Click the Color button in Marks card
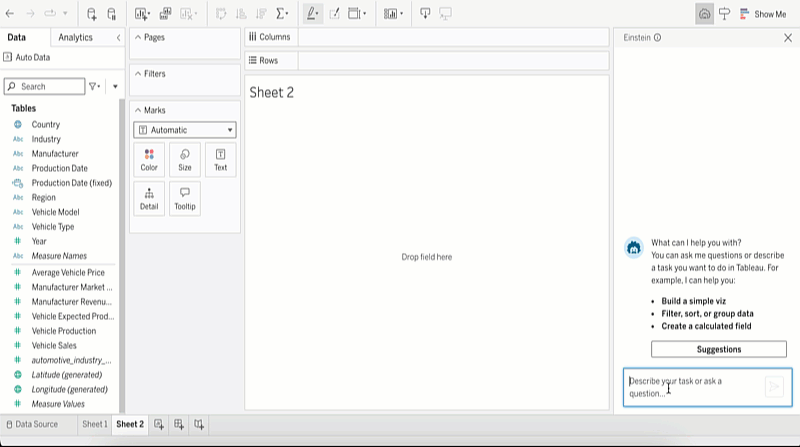 149,160
